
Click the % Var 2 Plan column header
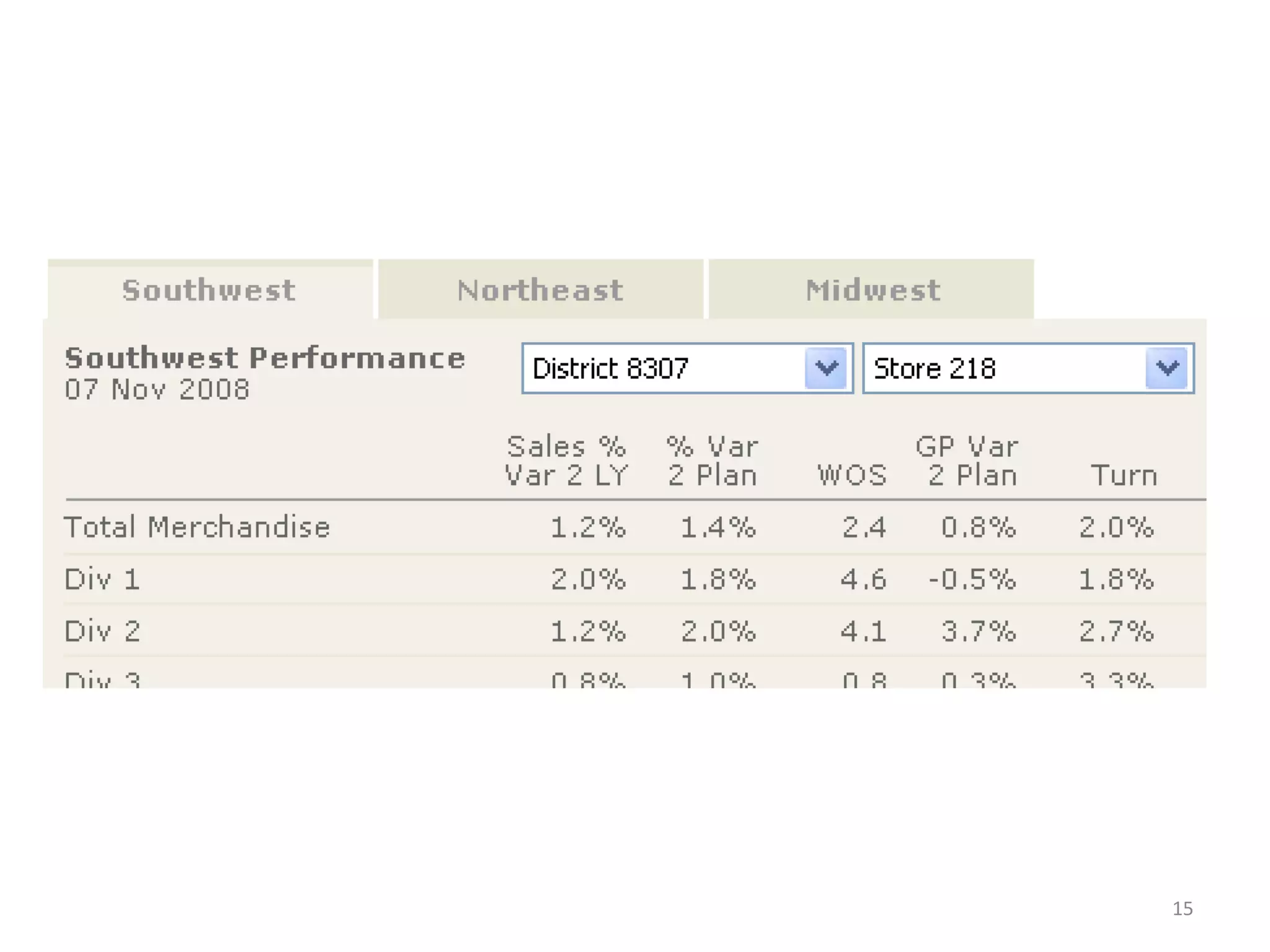713,461
